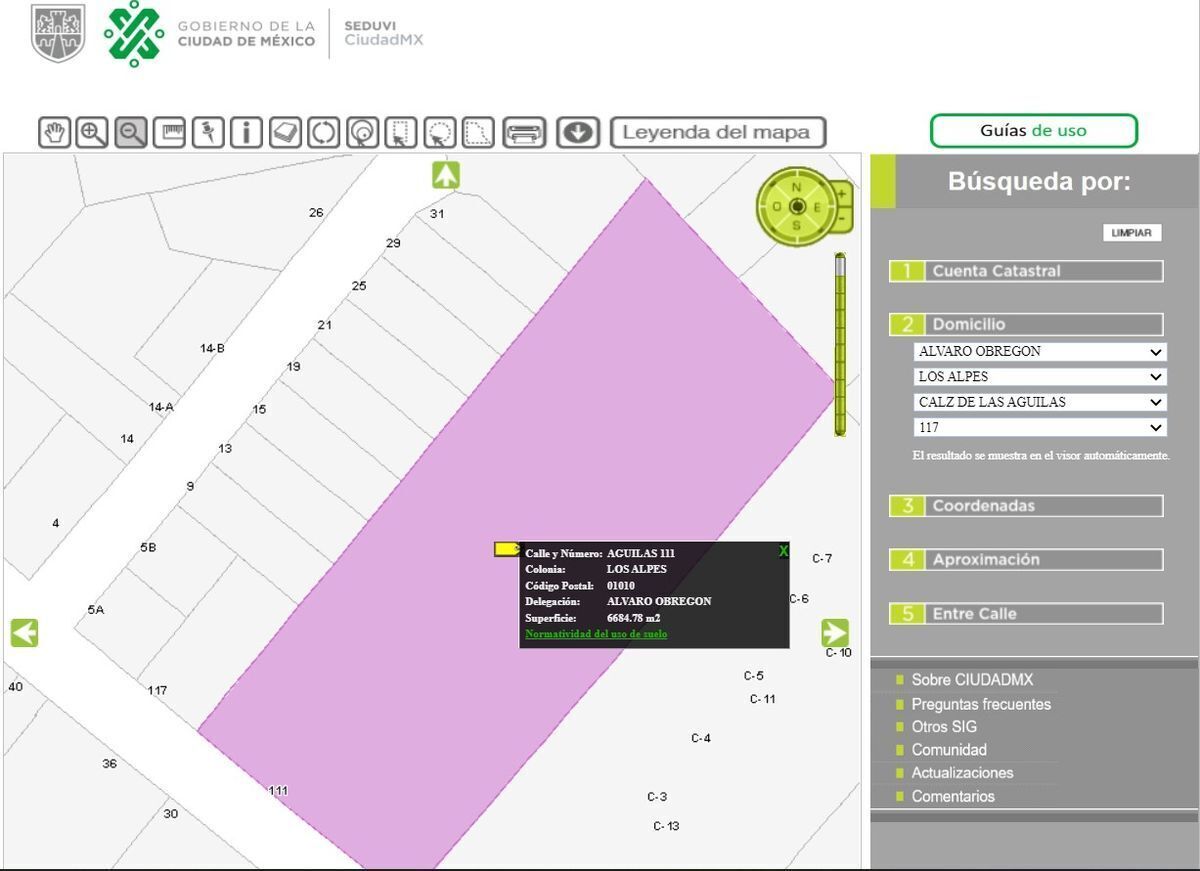This screenshot has width=1200, height=871.
Task: Open the street number dropdown showing 117
Action: point(1040,427)
